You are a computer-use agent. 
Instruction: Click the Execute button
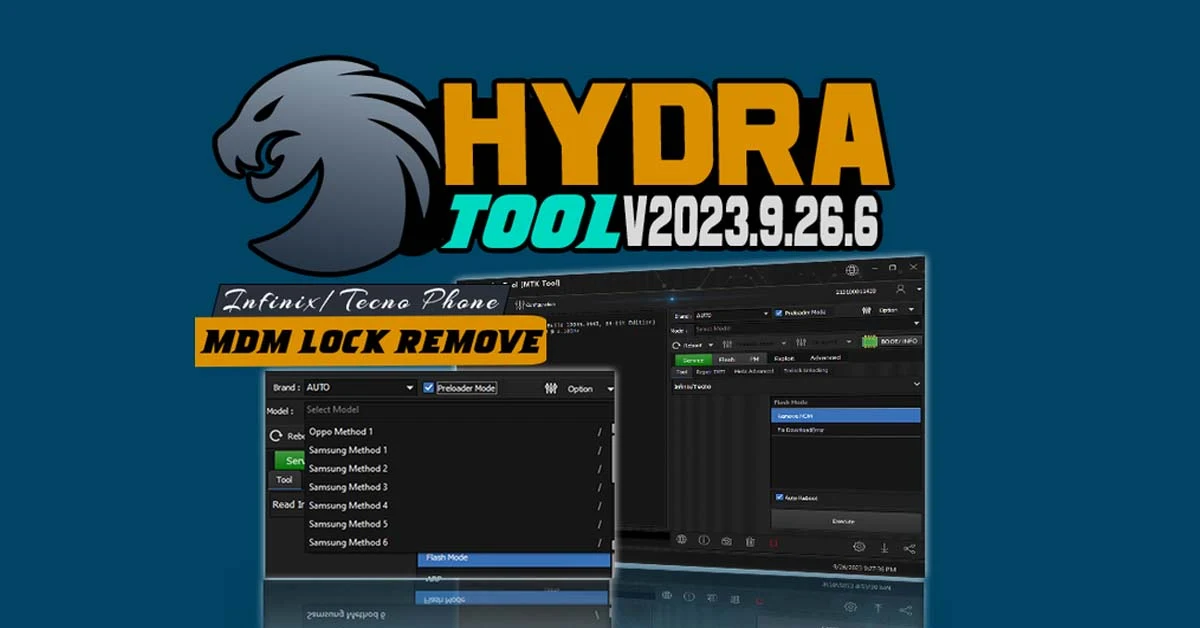(x=847, y=521)
